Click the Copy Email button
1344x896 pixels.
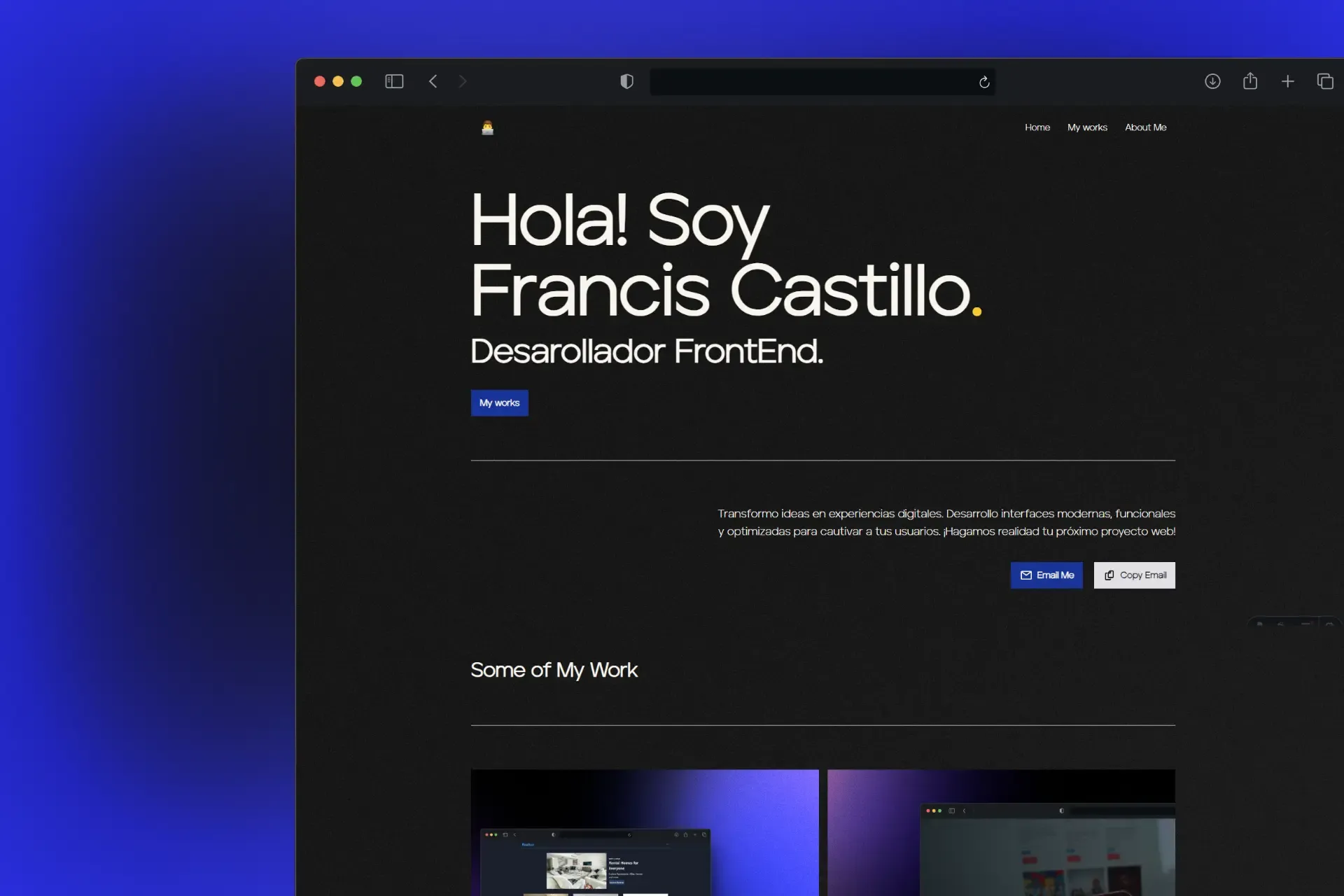(1135, 575)
